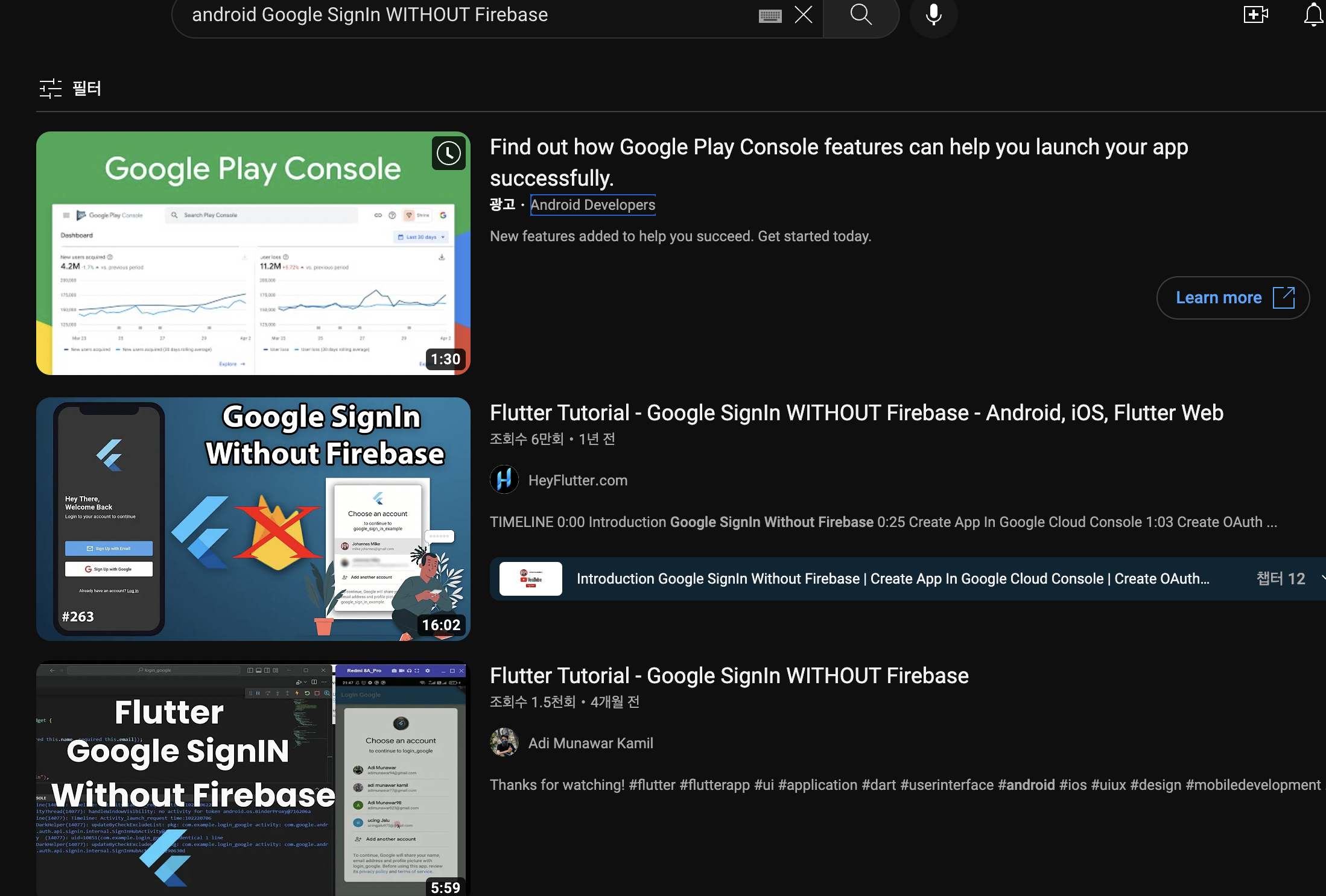Open the HeyFlutter.com channel name
The image size is (1326, 896).
578,481
